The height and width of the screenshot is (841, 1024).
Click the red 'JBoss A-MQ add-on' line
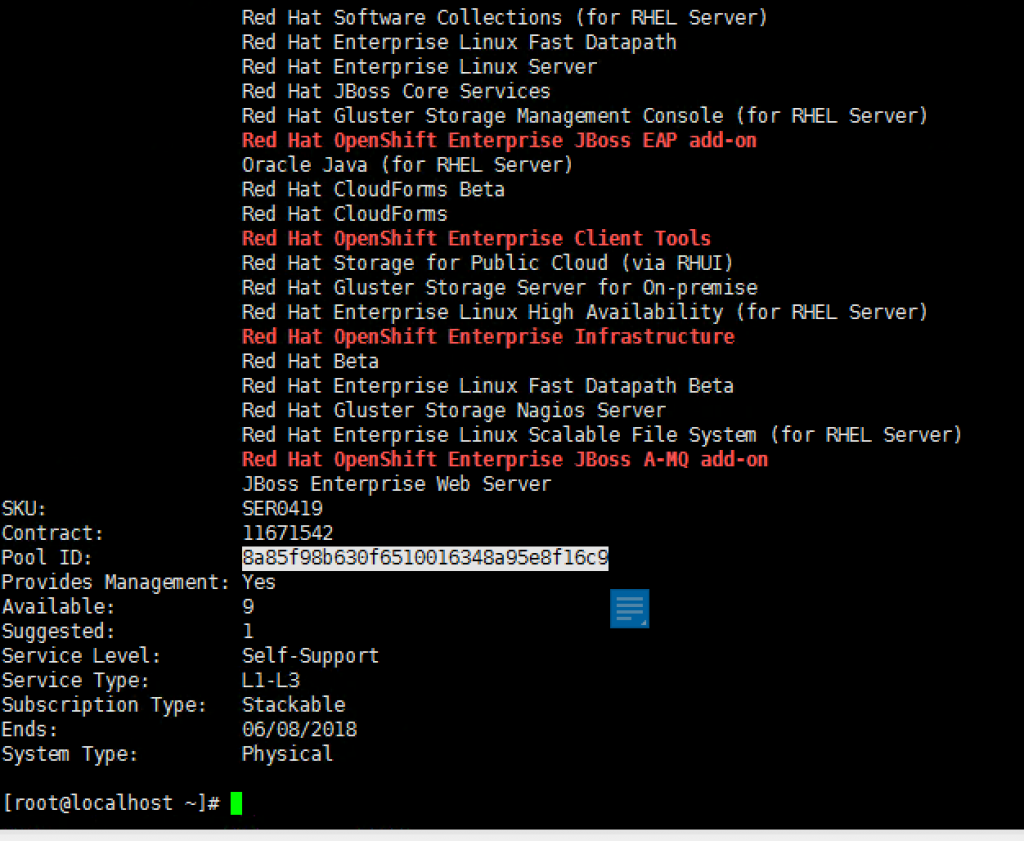505,460
